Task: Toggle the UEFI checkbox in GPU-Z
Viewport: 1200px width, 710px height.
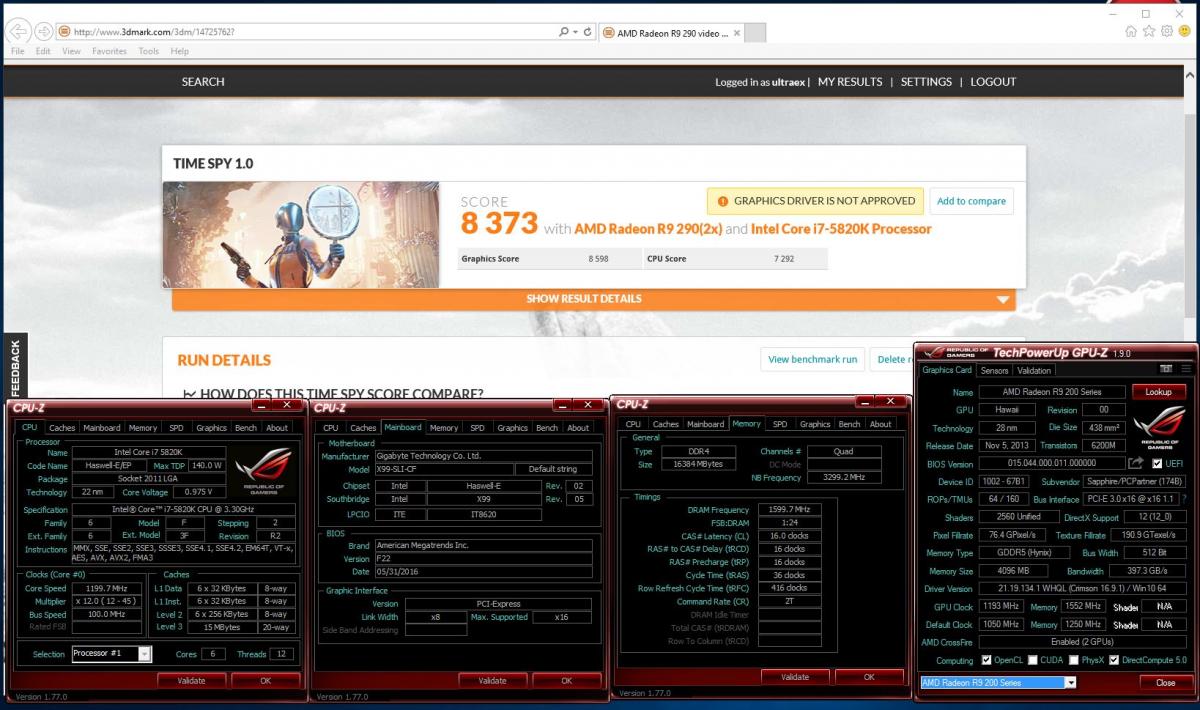Action: click(x=1157, y=464)
